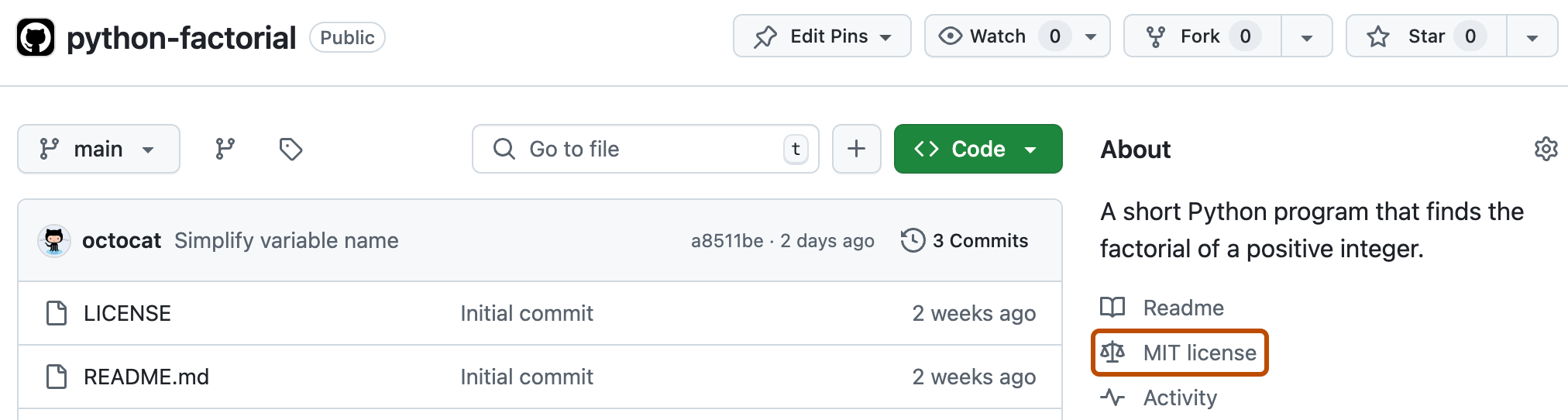
Task: Expand the Edit Pins dropdown
Action: click(822, 36)
